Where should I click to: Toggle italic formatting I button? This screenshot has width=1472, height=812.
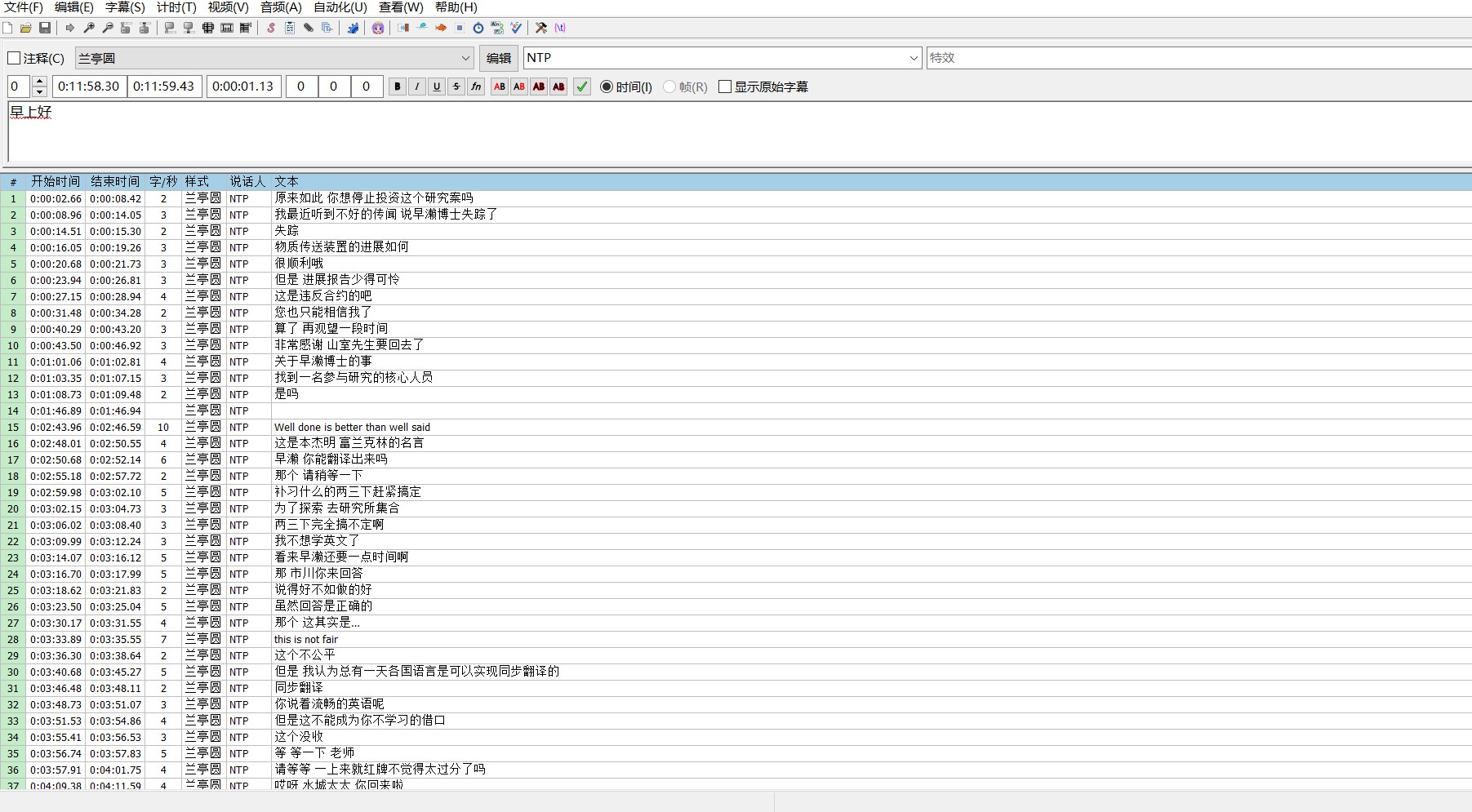[417, 87]
